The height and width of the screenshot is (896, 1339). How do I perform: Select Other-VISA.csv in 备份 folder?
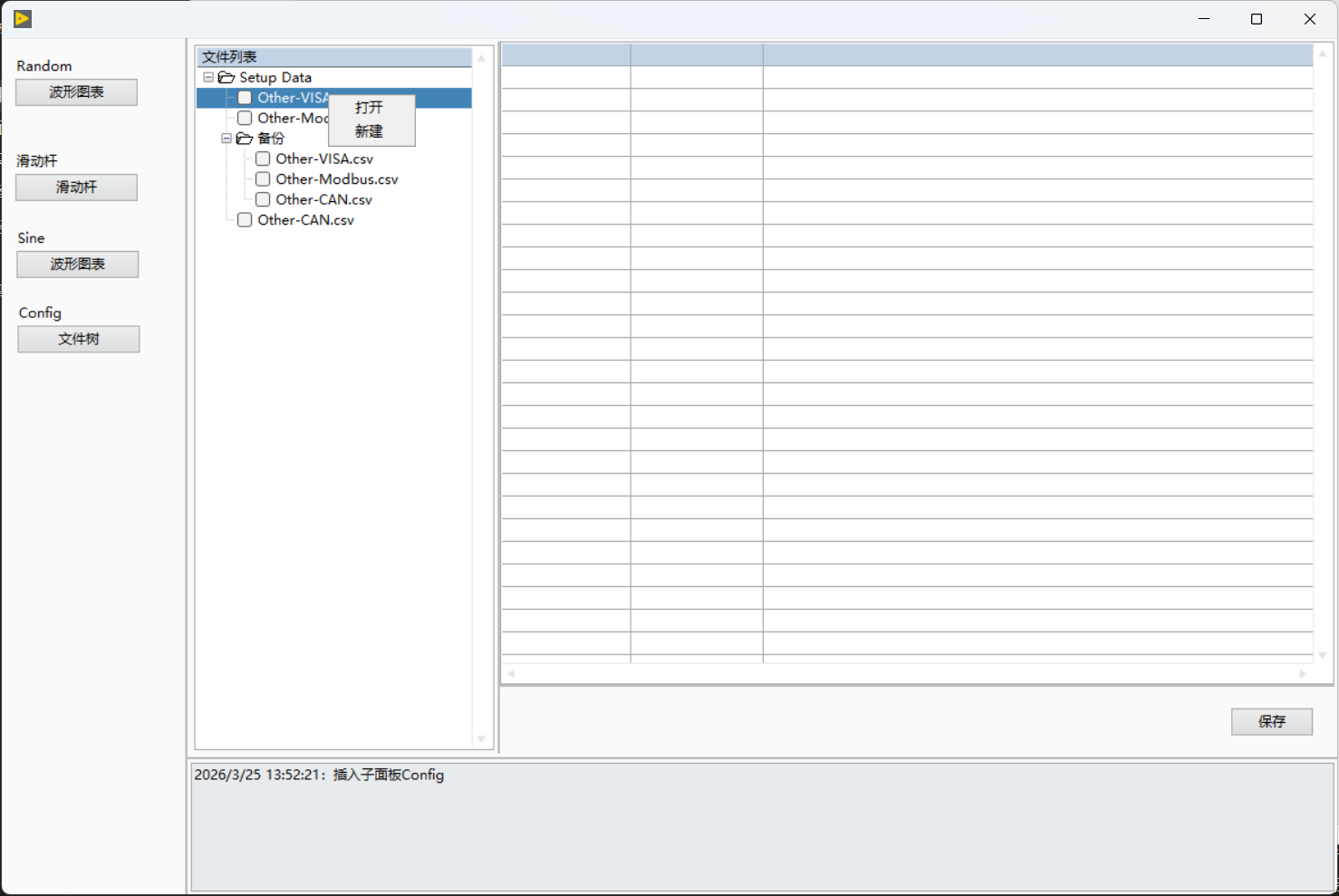[324, 159]
